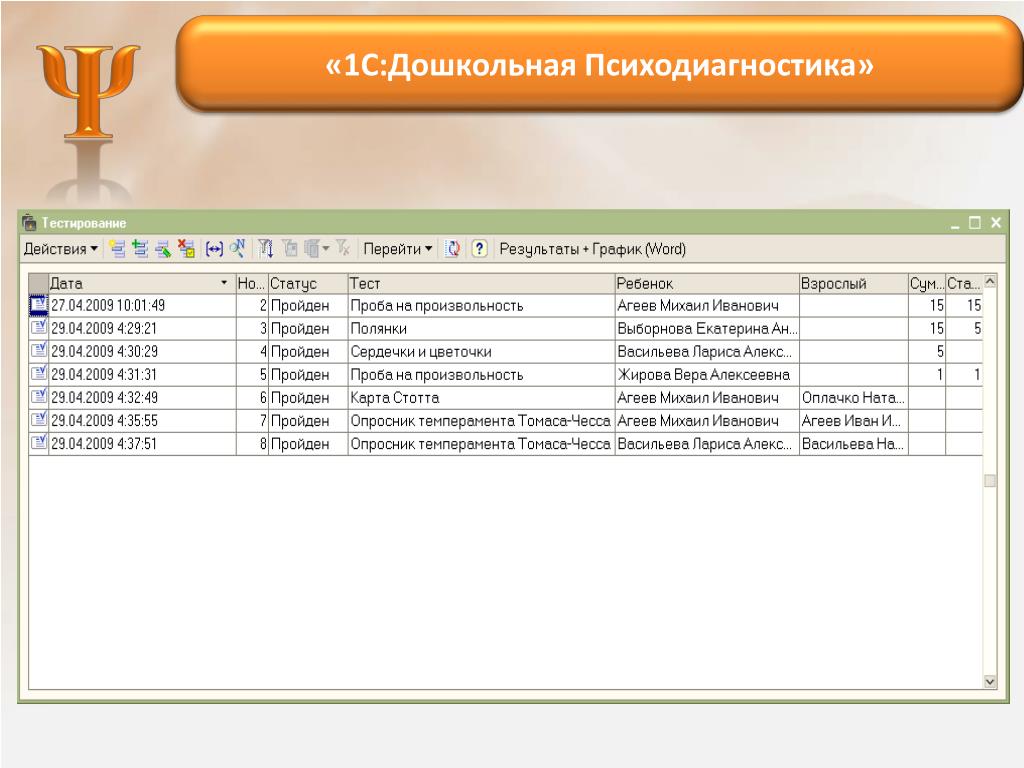
Task: Select date cell 29.04.2009 4:29:21
Action: point(142,328)
